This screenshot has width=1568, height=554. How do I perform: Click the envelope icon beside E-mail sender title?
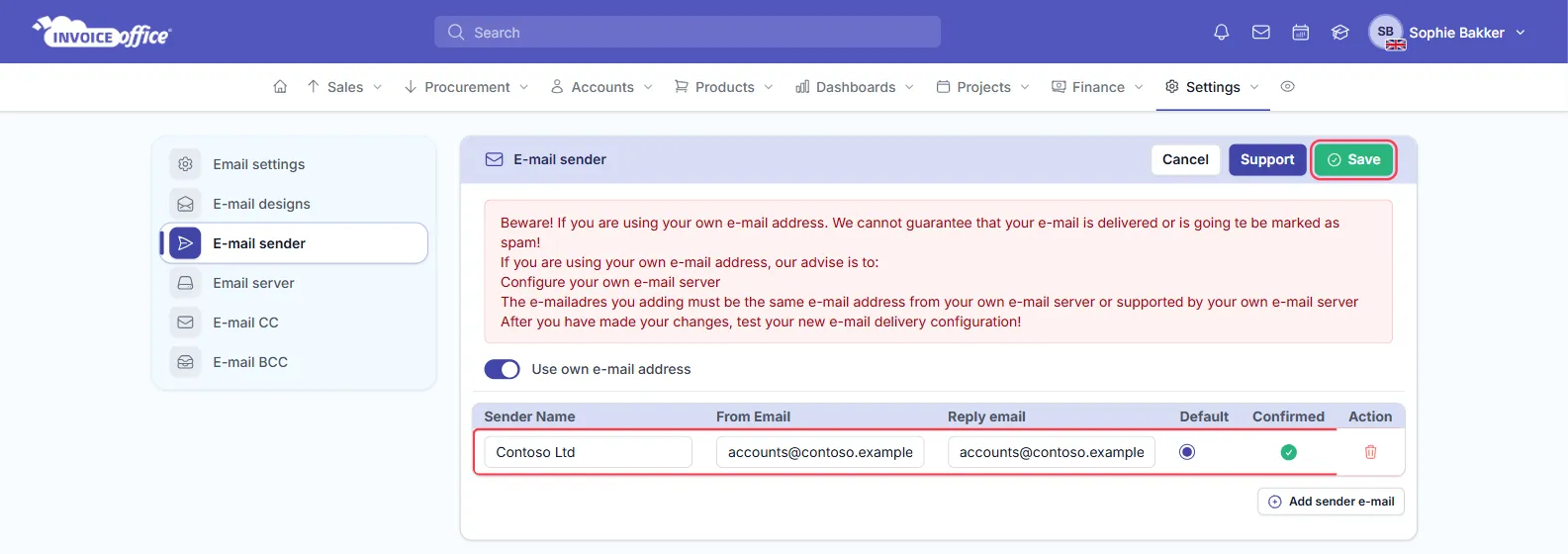[494, 159]
